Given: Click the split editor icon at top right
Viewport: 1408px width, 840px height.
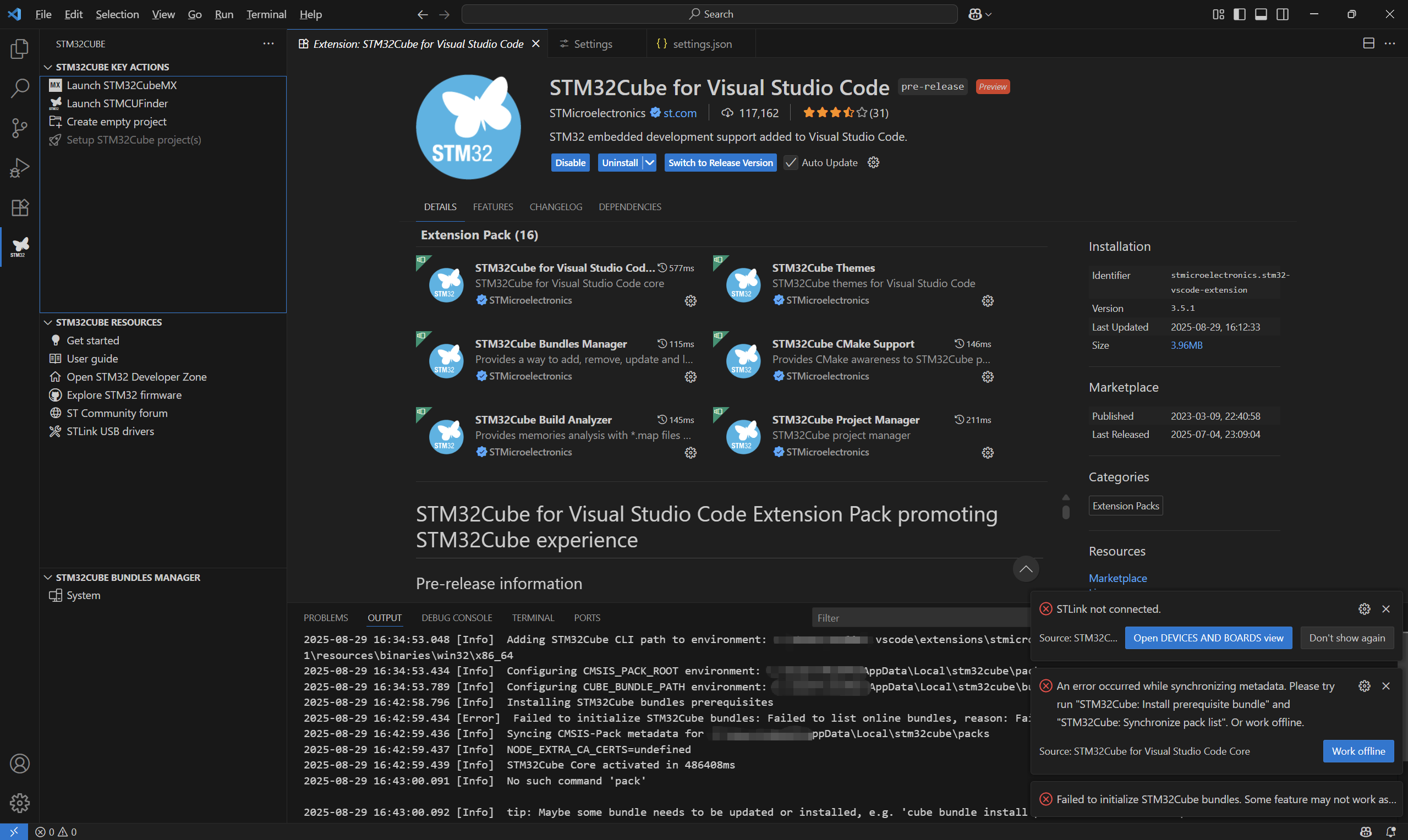Looking at the screenshot, I should (x=1368, y=43).
